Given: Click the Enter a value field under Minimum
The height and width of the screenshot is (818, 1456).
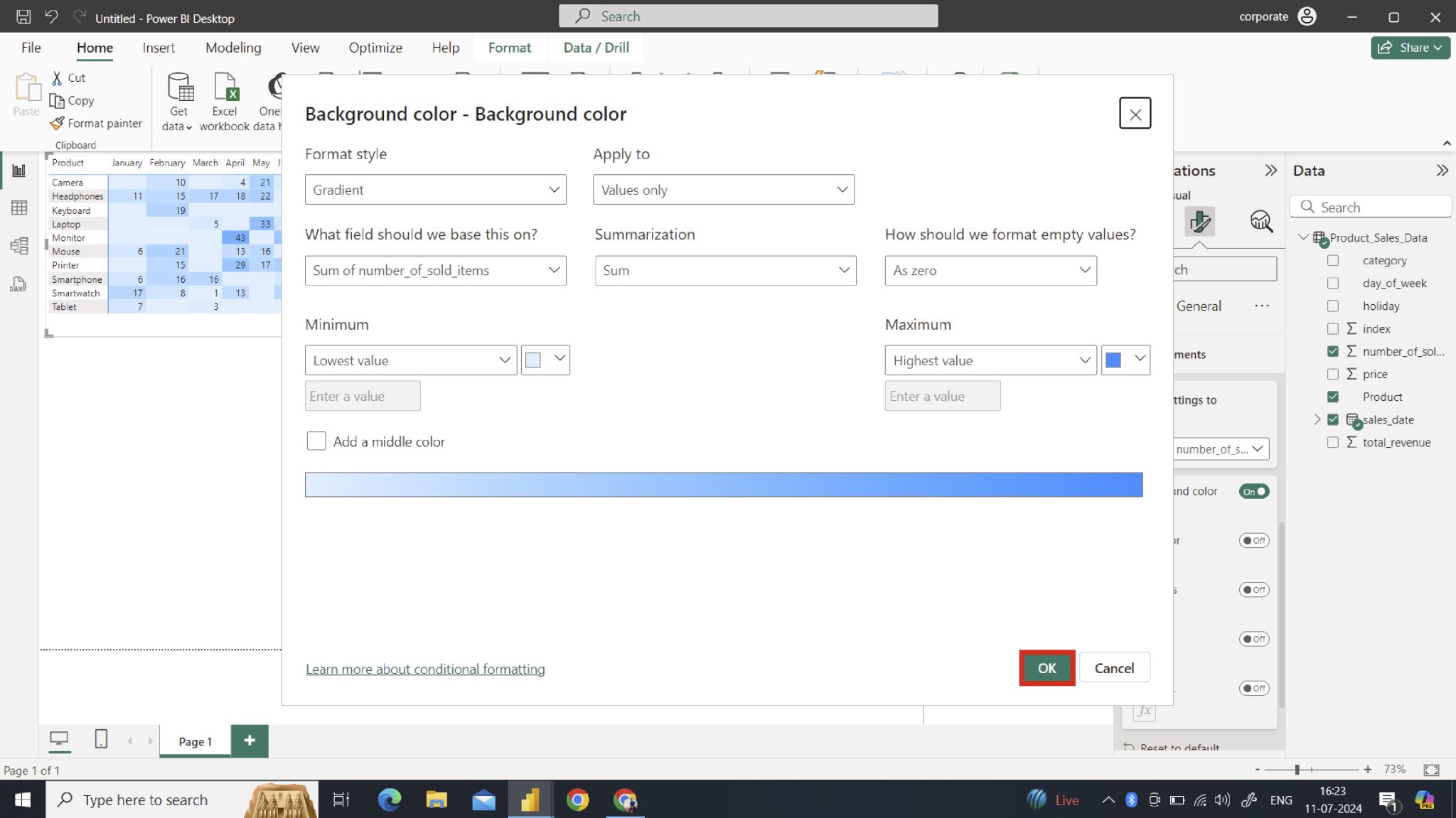Looking at the screenshot, I should [362, 396].
